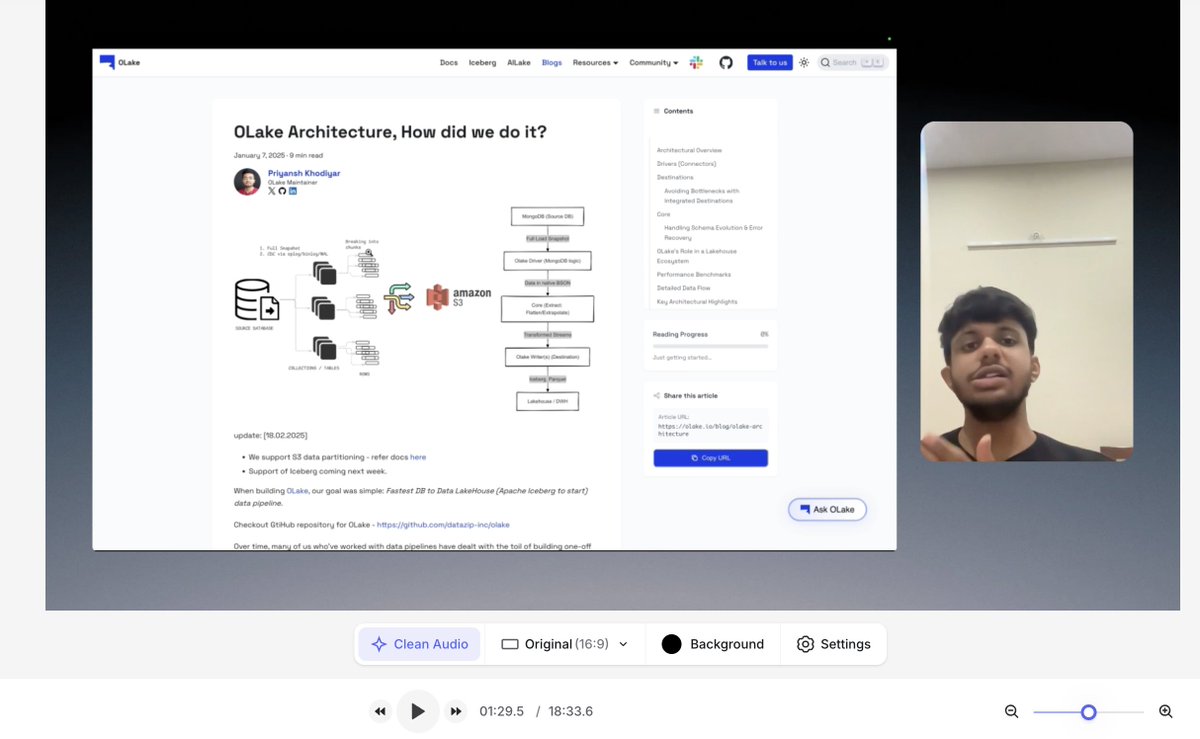Click the zoom out magnifier icon

click(1011, 711)
